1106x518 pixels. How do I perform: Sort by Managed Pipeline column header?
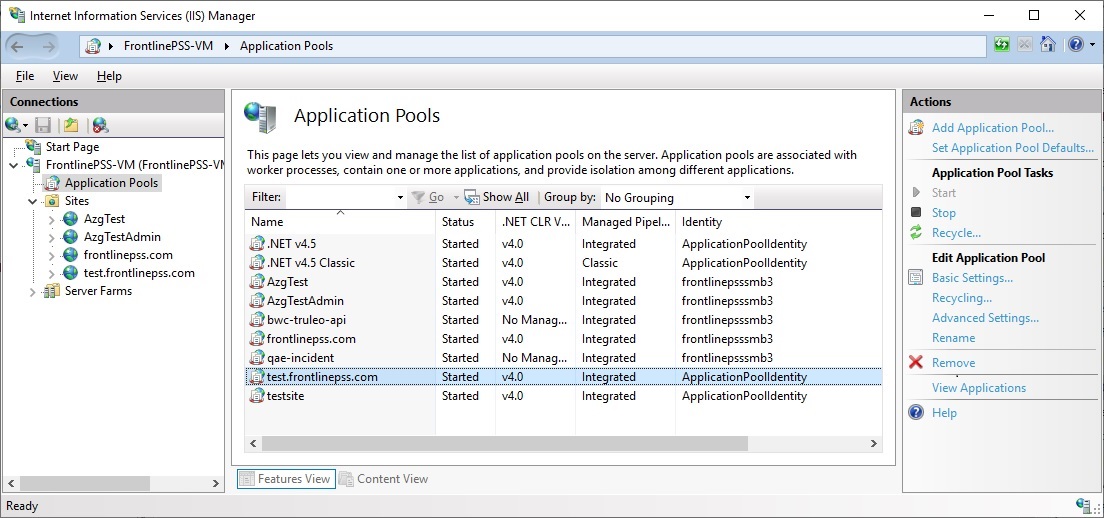click(625, 222)
